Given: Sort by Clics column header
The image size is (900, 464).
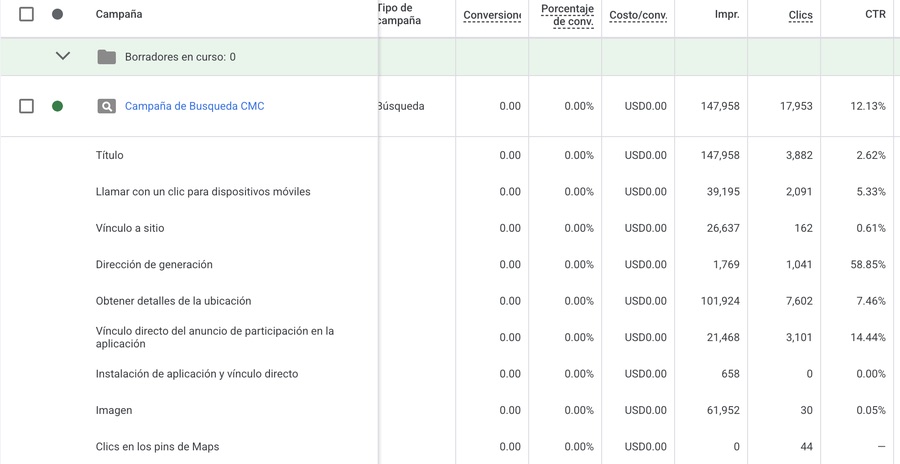Looking at the screenshot, I should tap(801, 15).
